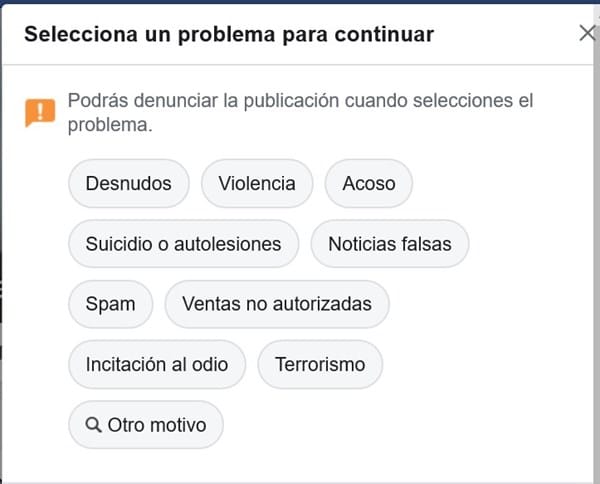
Task: Select Noticias falsas as the problem
Action: (x=389, y=244)
